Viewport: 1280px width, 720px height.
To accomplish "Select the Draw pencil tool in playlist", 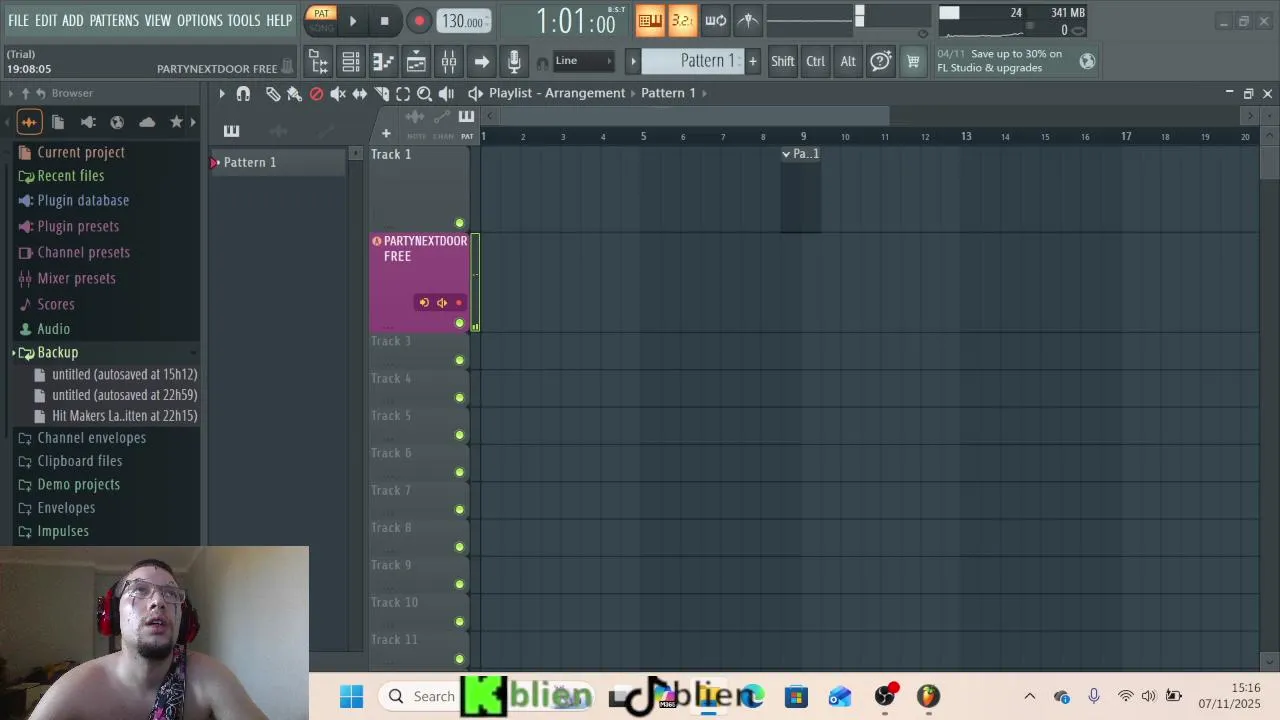I will (x=273, y=93).
